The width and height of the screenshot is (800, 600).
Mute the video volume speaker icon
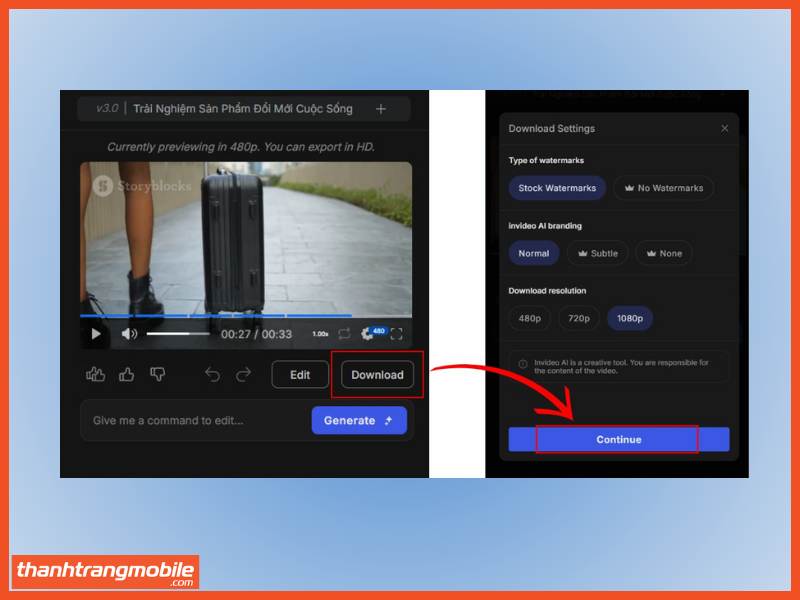point(129,334)
